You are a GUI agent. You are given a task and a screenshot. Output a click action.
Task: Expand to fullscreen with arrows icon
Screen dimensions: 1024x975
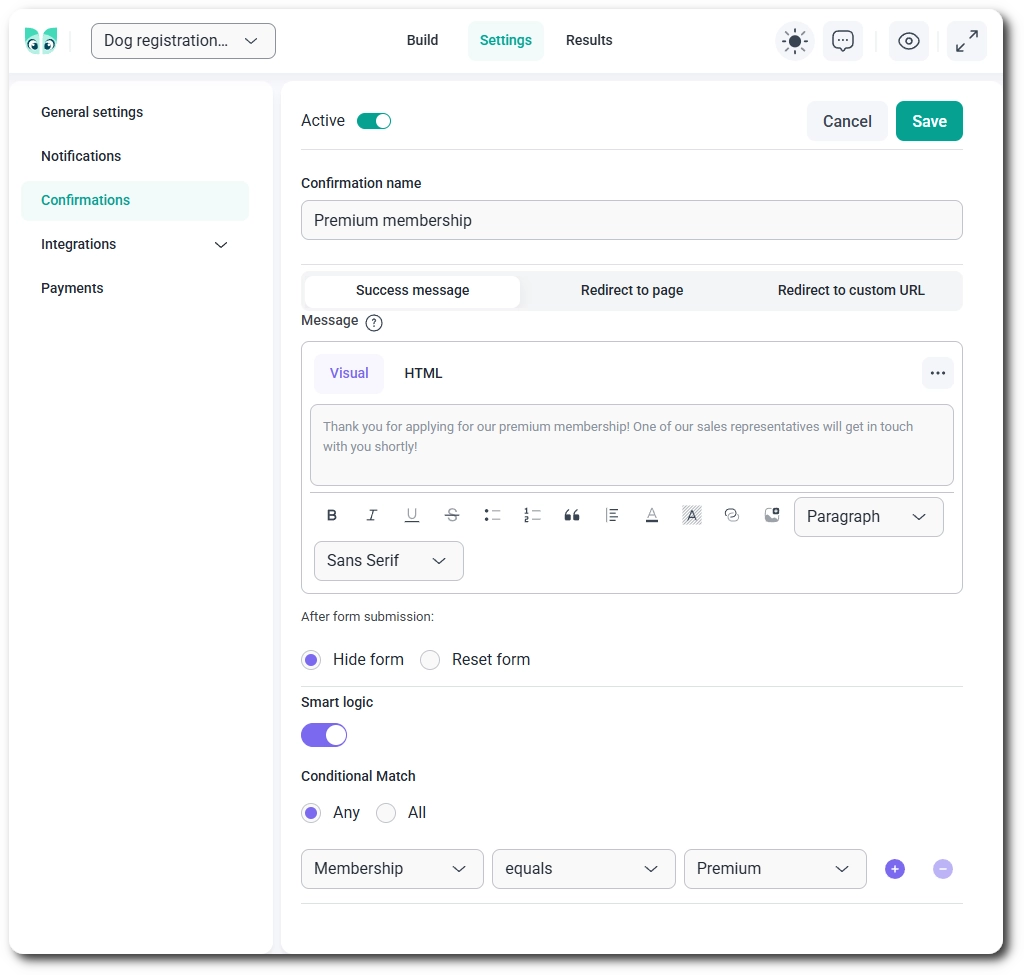coord(967,41)
